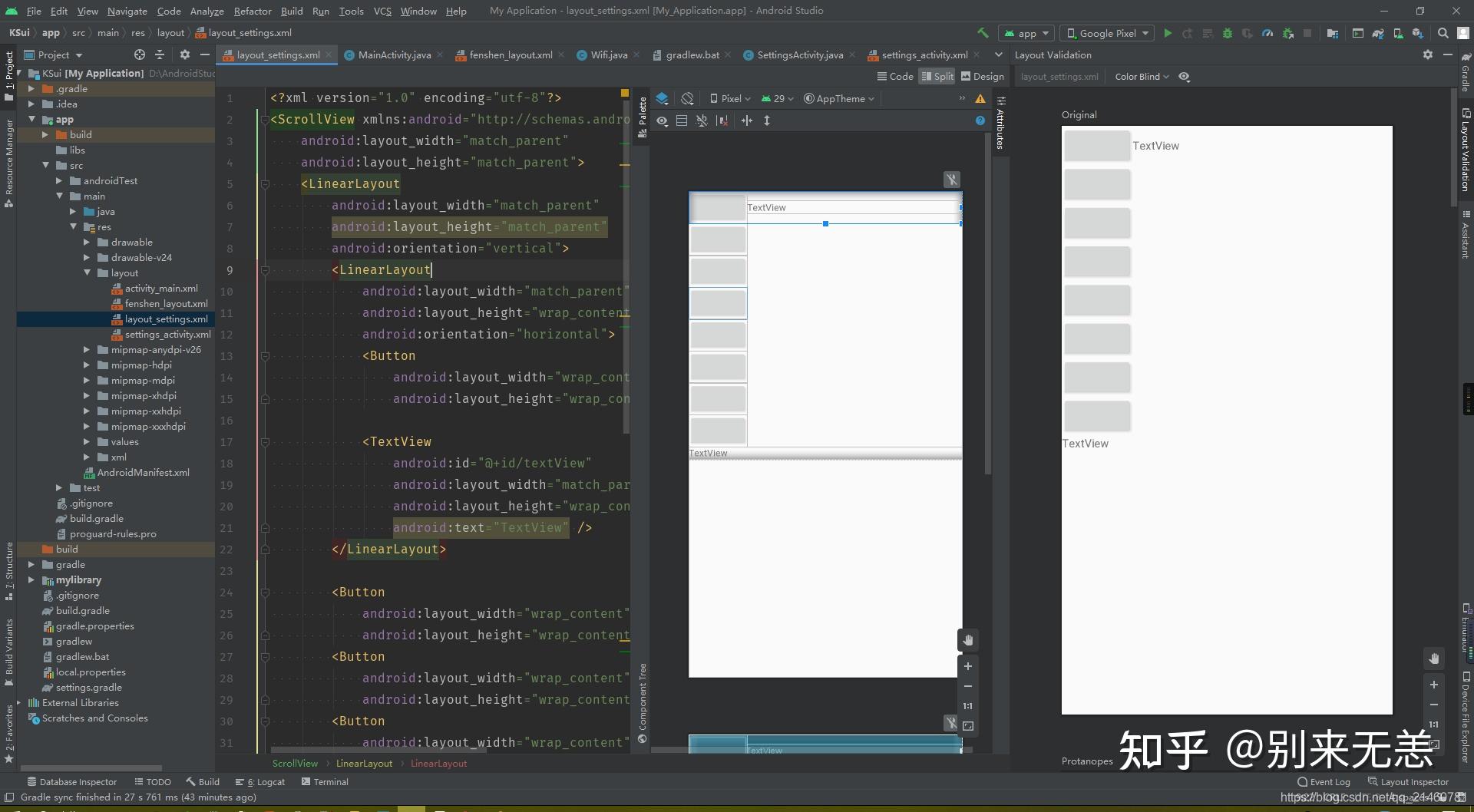The image size is (1474, 812).
Task: Select activity_main.xml in project tree
Action: 161,289
